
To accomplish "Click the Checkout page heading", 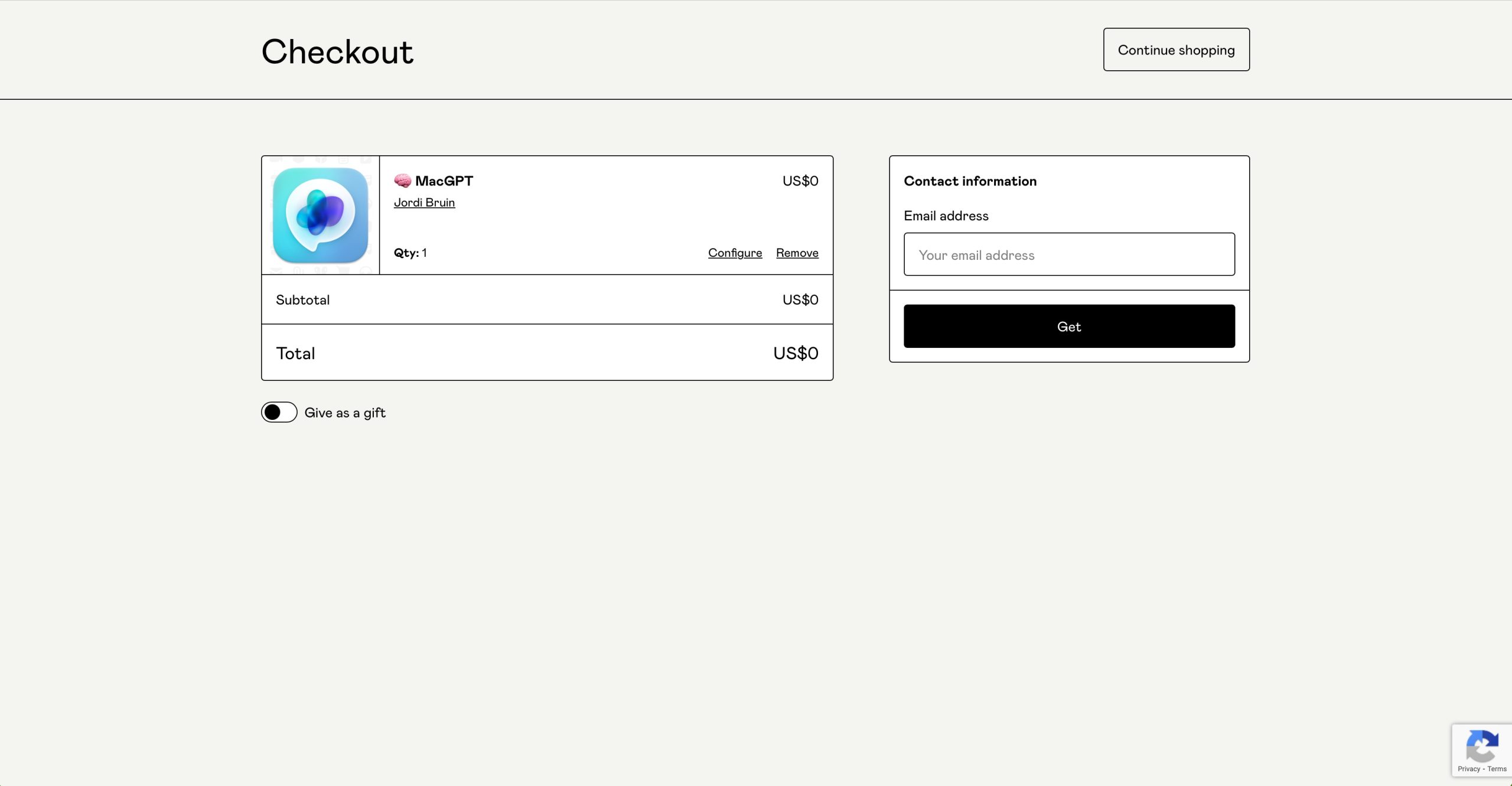I will click(x=337, y=52).
